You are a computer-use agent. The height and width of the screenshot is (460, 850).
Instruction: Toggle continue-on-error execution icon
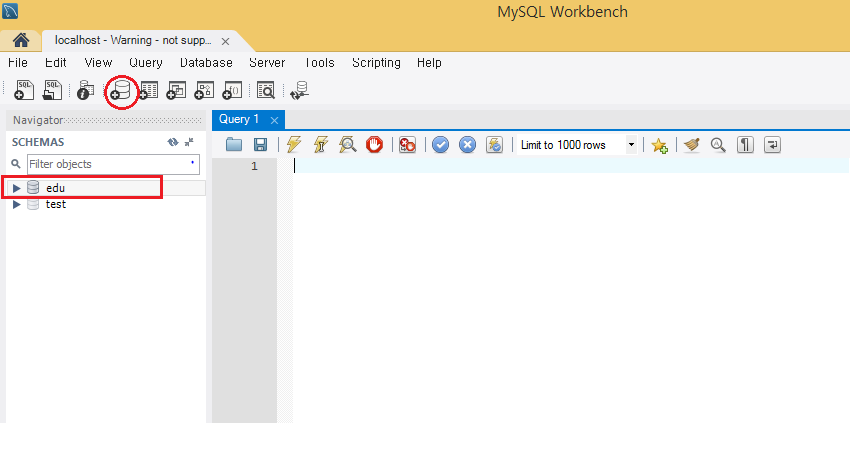tap(407, 145)
